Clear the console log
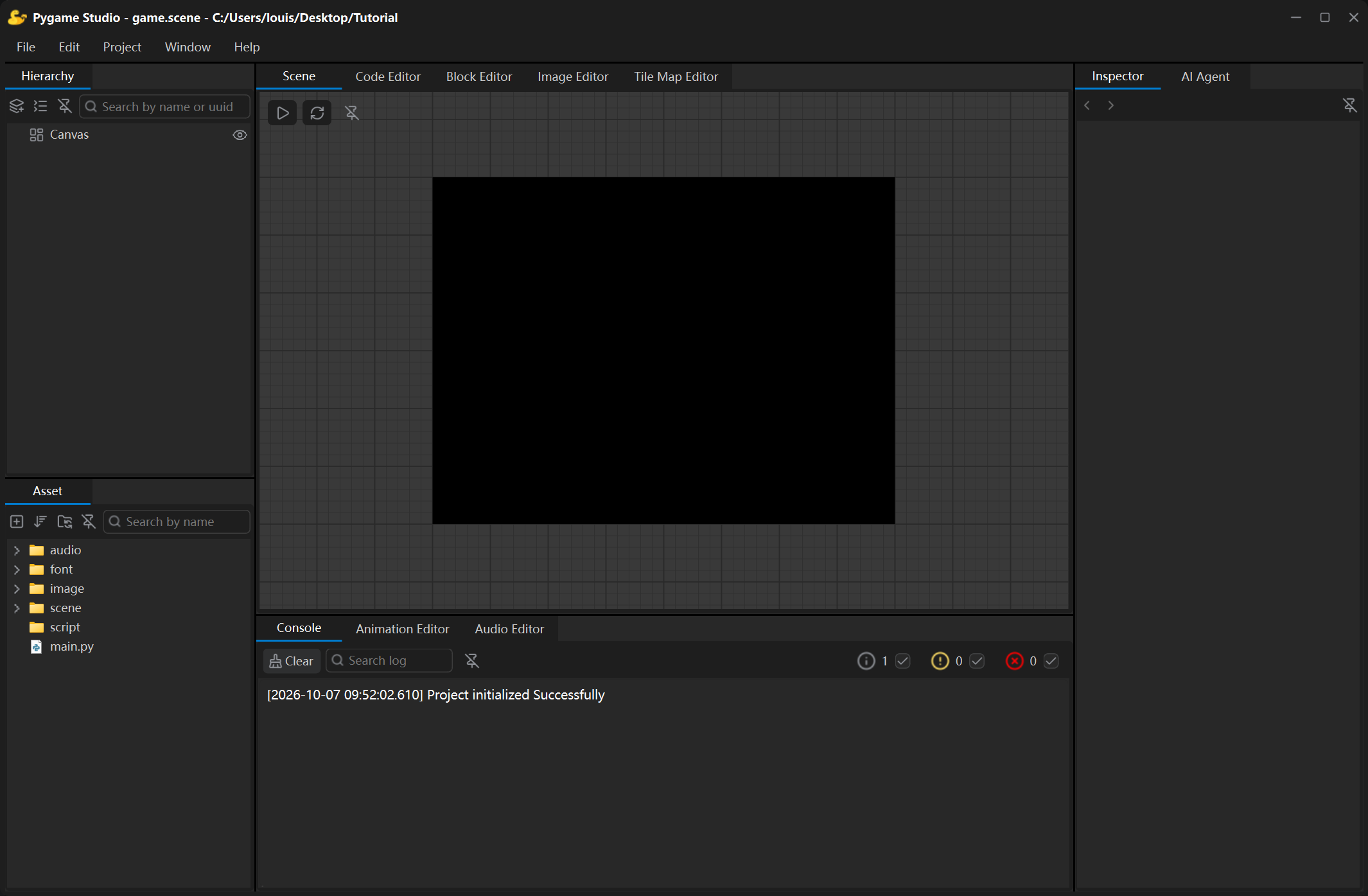Viewport: 1368px width, 896px height. (292, 661)
